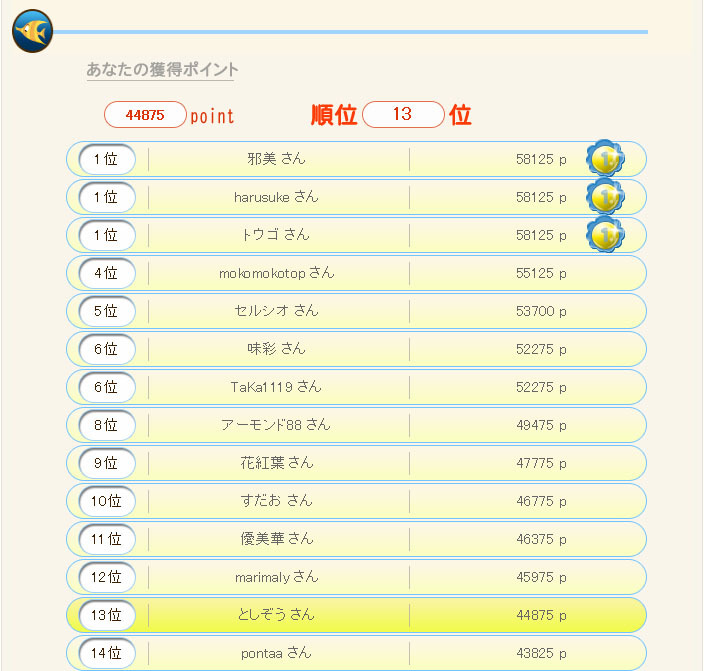Click the score 45975 p for marimaly
The height and width of the screenshot is (671, 705).
point(541,577)
